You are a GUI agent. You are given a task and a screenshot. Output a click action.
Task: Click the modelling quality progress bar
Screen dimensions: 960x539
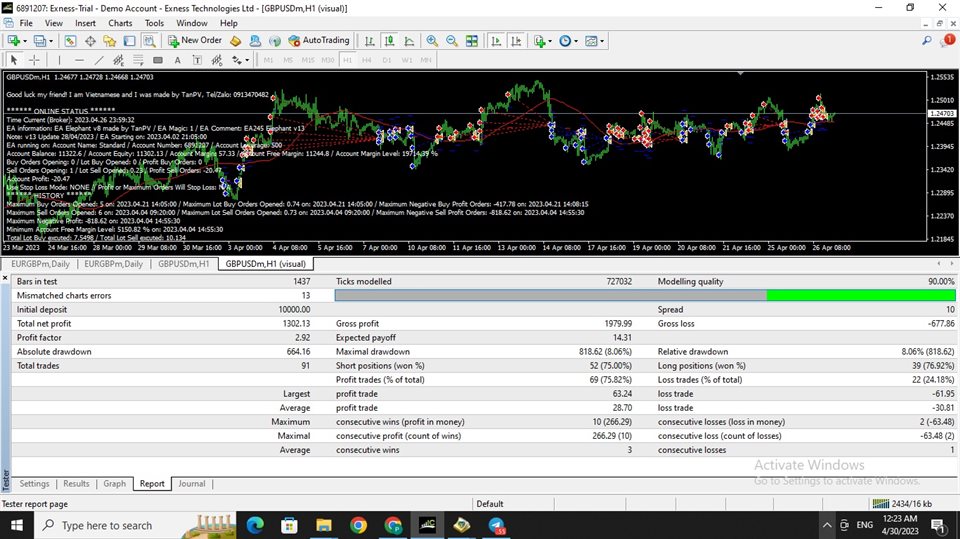(x=645, y=295)
